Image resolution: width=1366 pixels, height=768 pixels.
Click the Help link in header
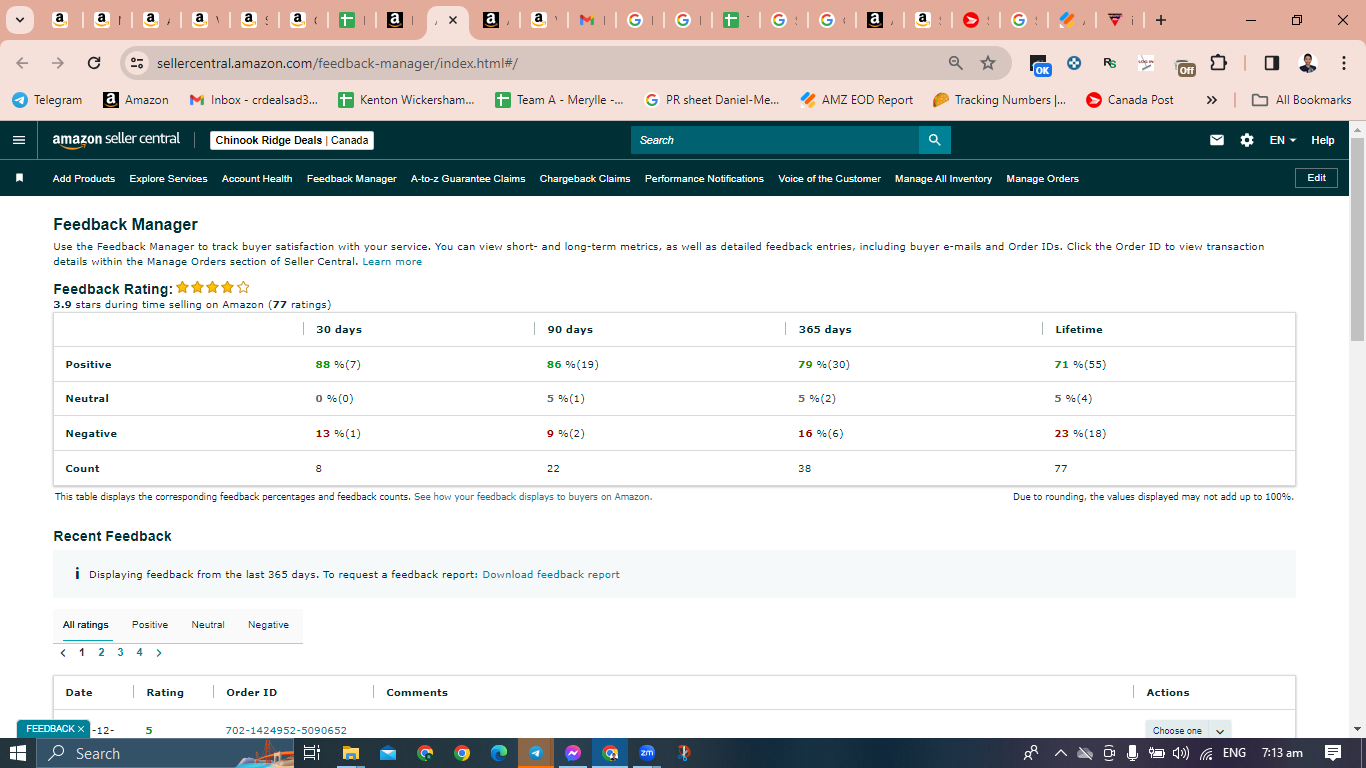coord(1323,140)
